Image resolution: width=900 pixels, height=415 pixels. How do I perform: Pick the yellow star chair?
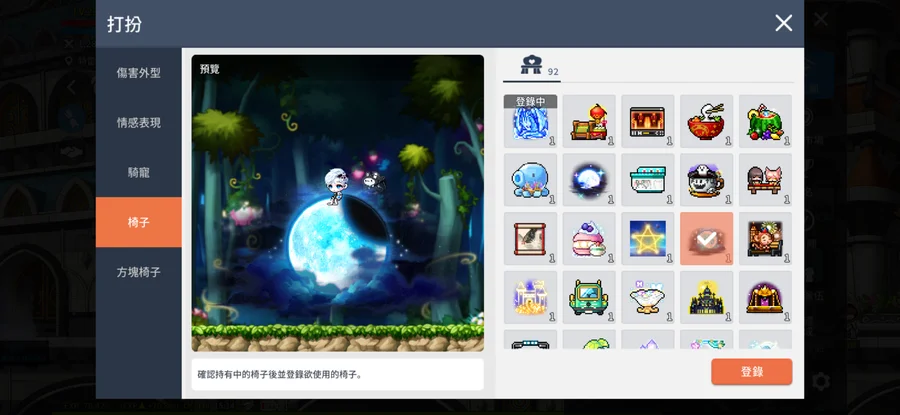[647, 238]
